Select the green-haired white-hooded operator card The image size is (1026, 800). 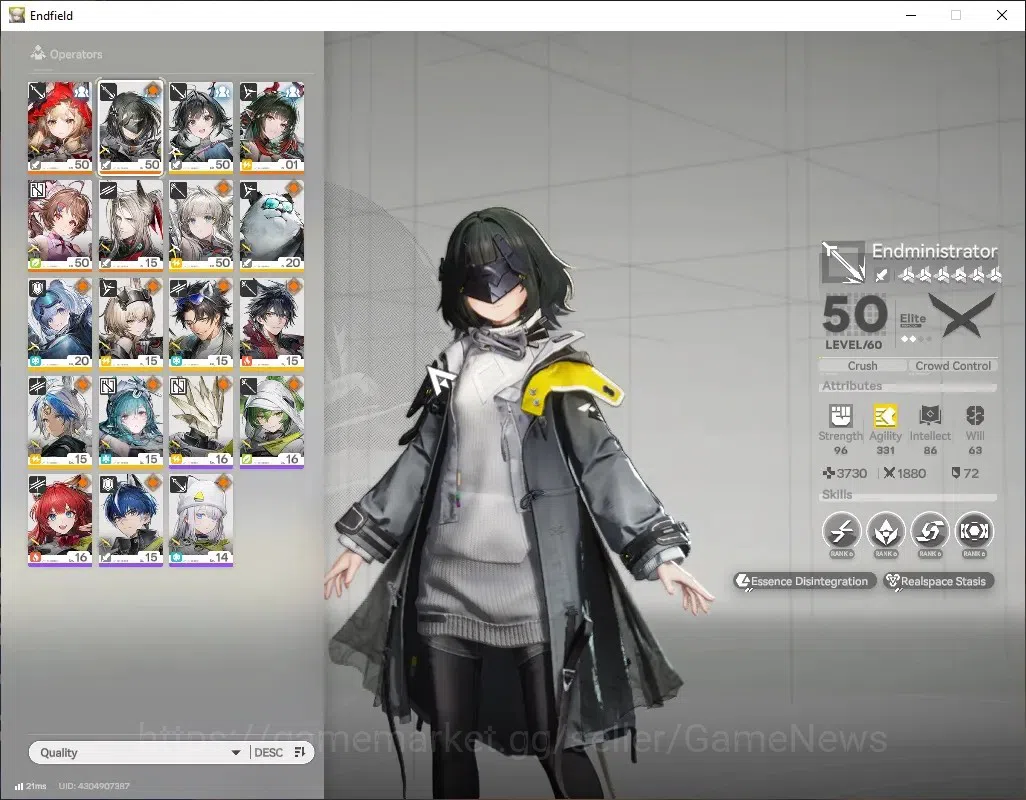pyautogui.click(x=272, y=421)
